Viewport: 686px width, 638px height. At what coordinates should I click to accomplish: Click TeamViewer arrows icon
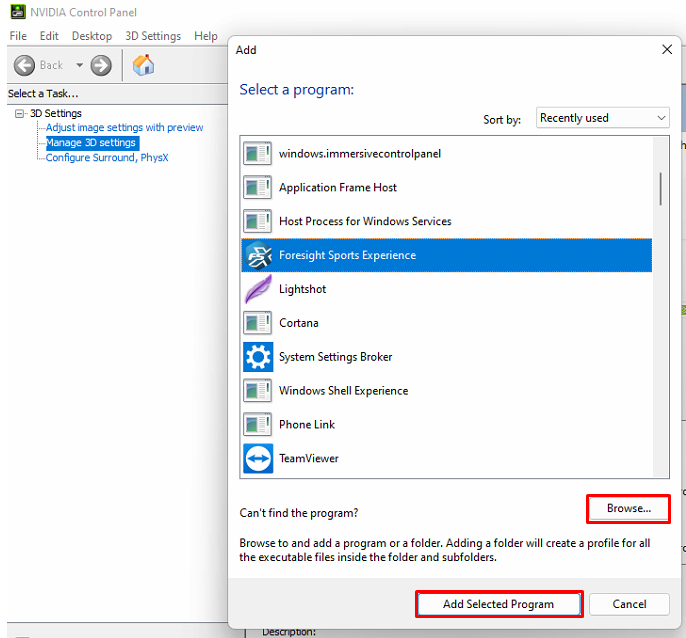pyautogui.click(x=258, y=458)
